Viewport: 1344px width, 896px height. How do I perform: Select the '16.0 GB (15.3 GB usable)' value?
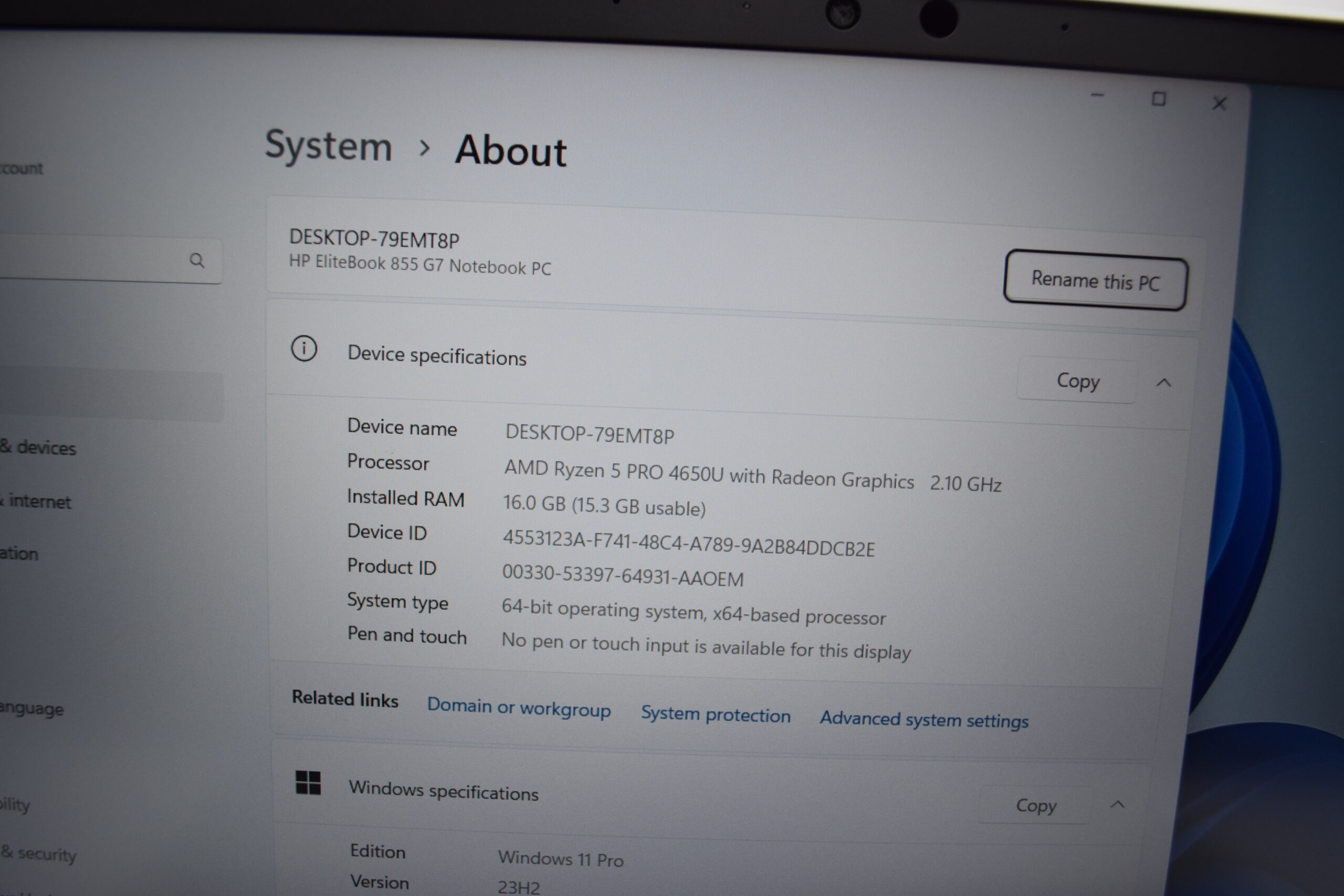(x=604, y=505)
